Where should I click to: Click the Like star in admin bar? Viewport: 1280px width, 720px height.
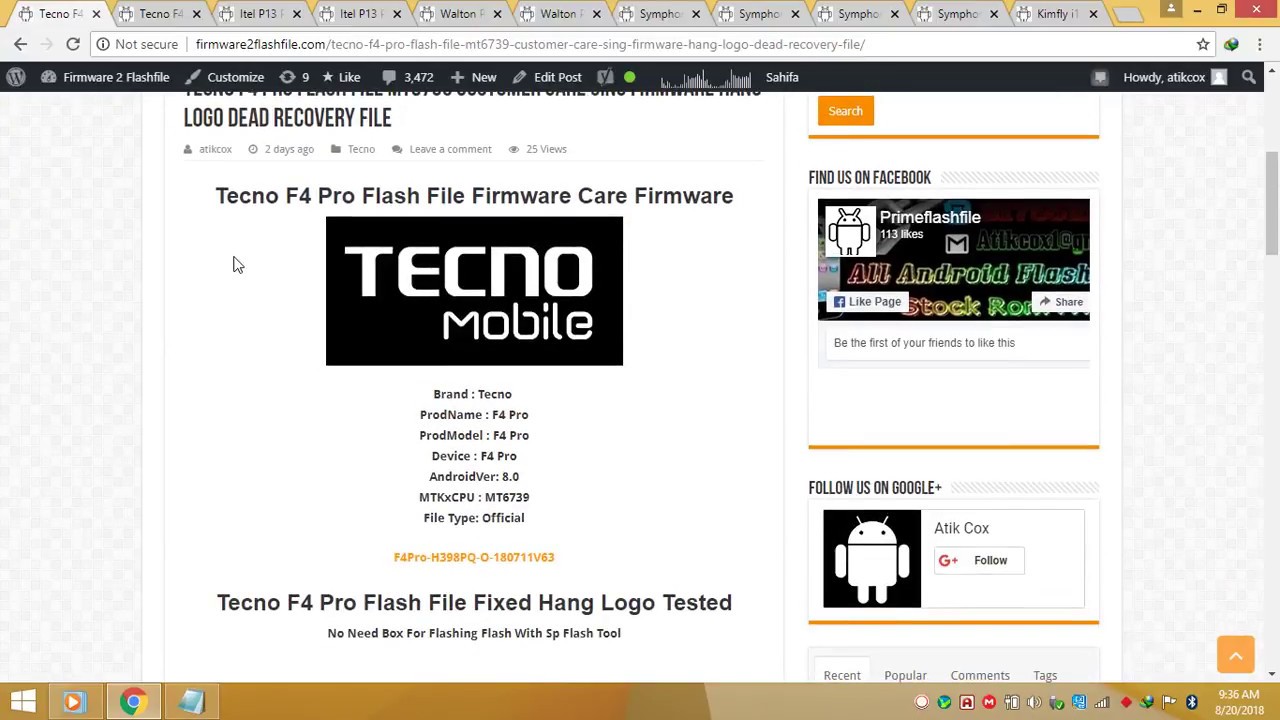click(x=340, y=77)
